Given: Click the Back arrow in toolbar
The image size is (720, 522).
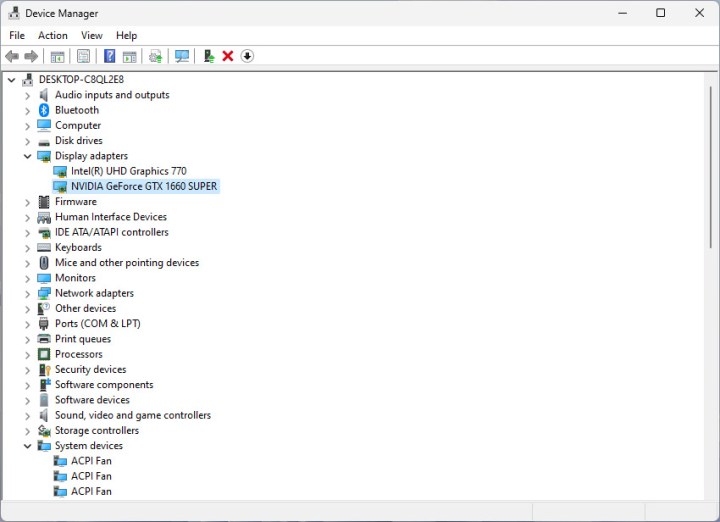Looking at the screenshot, I should pyautogui.click(x=12, y=56).
